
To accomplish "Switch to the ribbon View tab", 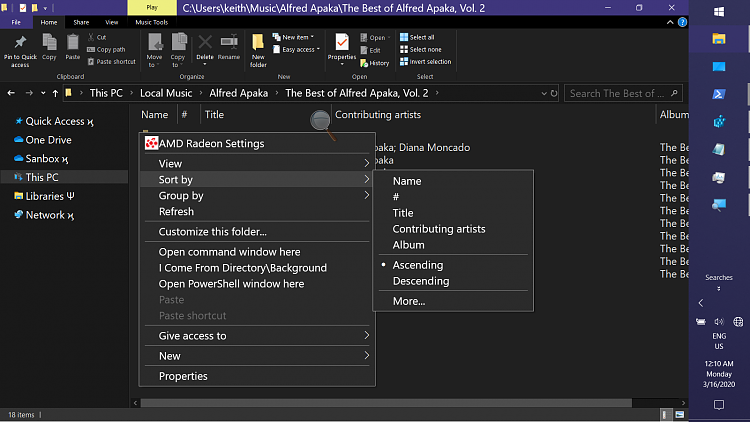I will click(x=111, y=22).
